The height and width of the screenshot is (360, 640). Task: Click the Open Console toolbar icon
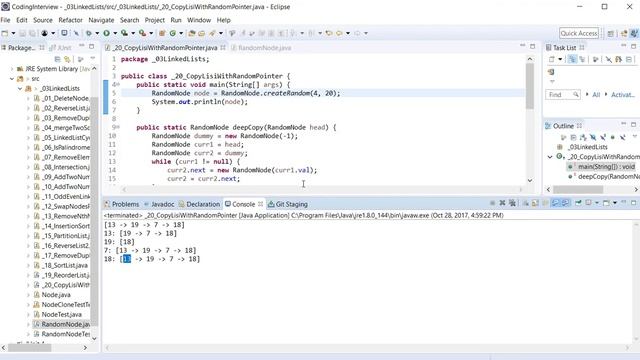click(x=607, y=203)
